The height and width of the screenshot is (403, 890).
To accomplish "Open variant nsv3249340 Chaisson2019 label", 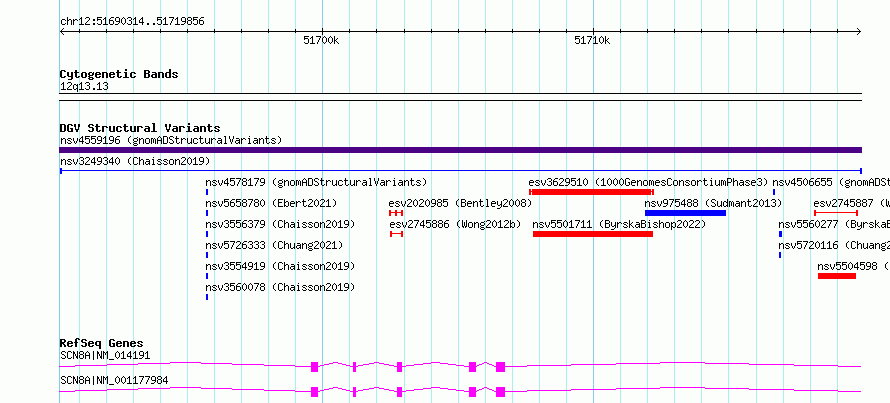I will click(x=135, y=161).
